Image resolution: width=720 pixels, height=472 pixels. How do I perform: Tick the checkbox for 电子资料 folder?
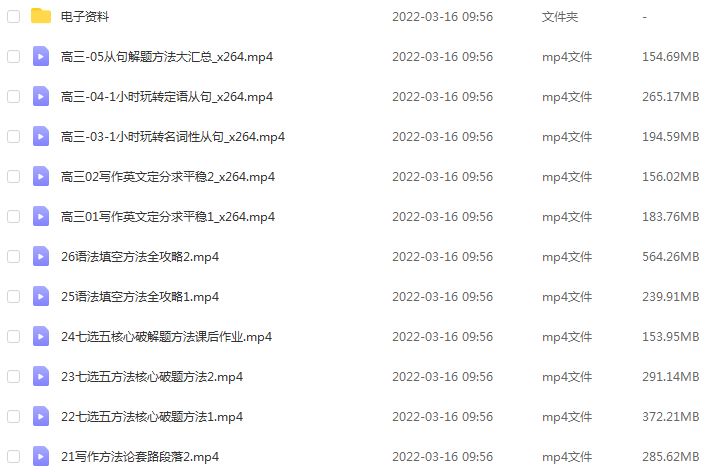tap(14, 17)
